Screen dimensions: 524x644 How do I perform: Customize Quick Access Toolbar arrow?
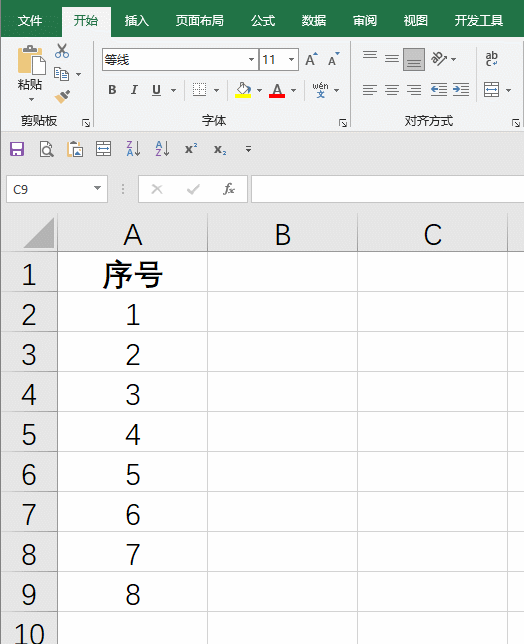coord(248,149)
